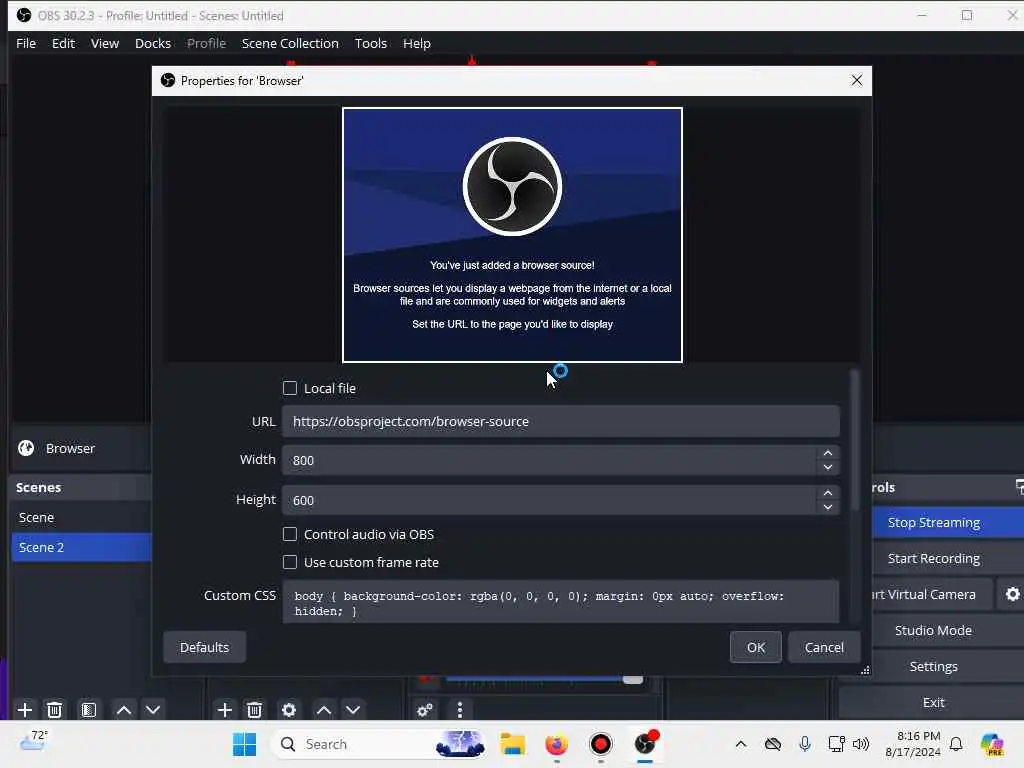Click the properties dialog vertical scrollbar
This screenshot has width=1024, height=768.
[854, 441]
